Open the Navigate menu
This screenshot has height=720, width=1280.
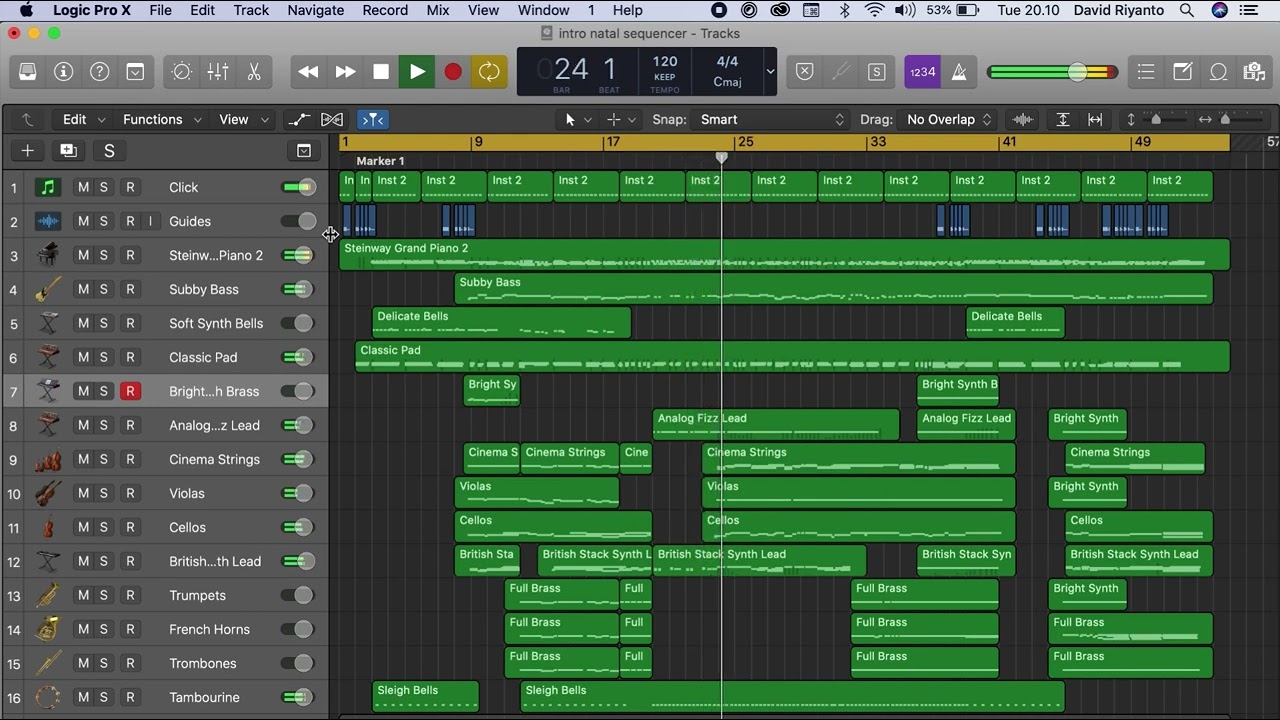(316, 10)
